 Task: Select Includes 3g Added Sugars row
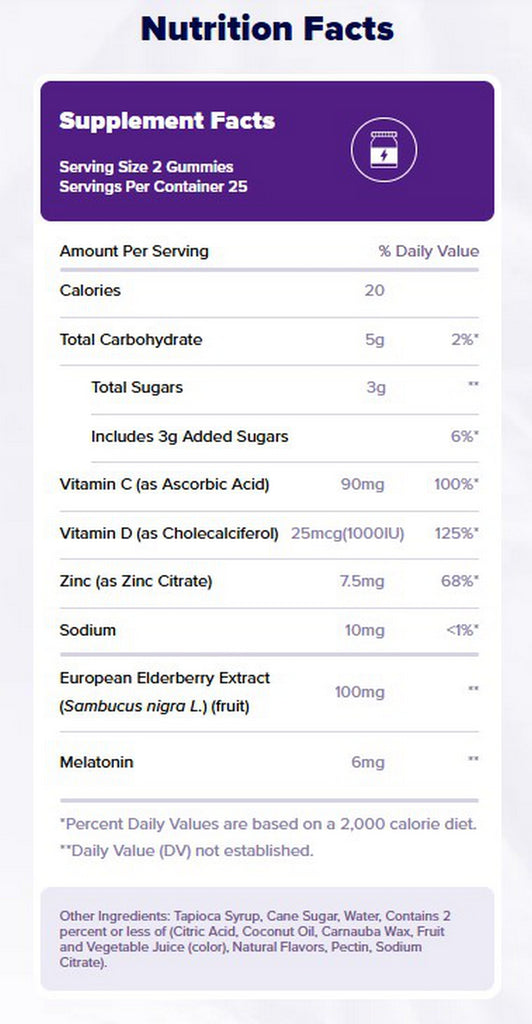(269, 437)
